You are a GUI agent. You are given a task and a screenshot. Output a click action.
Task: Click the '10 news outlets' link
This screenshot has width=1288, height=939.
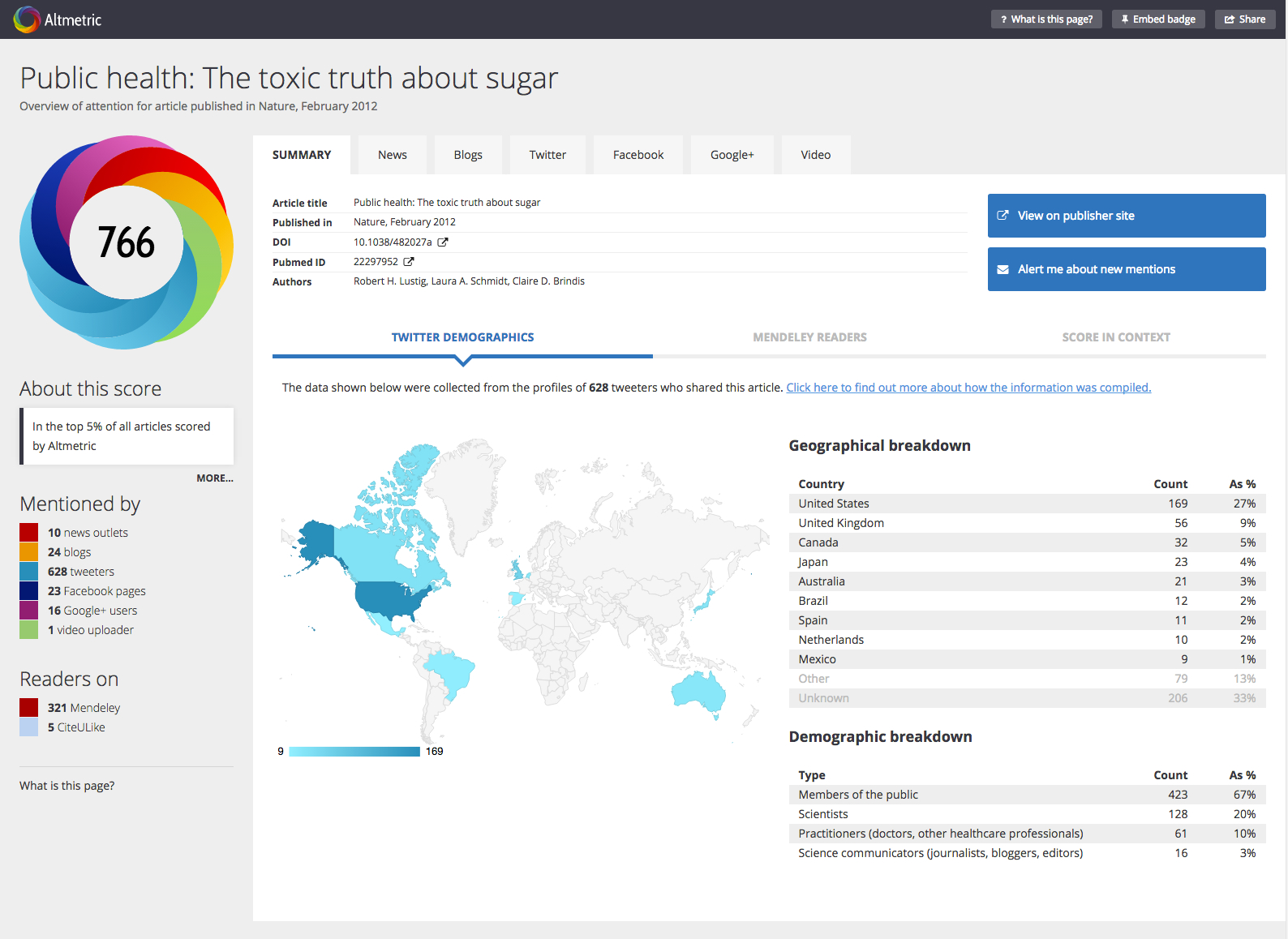(x=88, y=533)
